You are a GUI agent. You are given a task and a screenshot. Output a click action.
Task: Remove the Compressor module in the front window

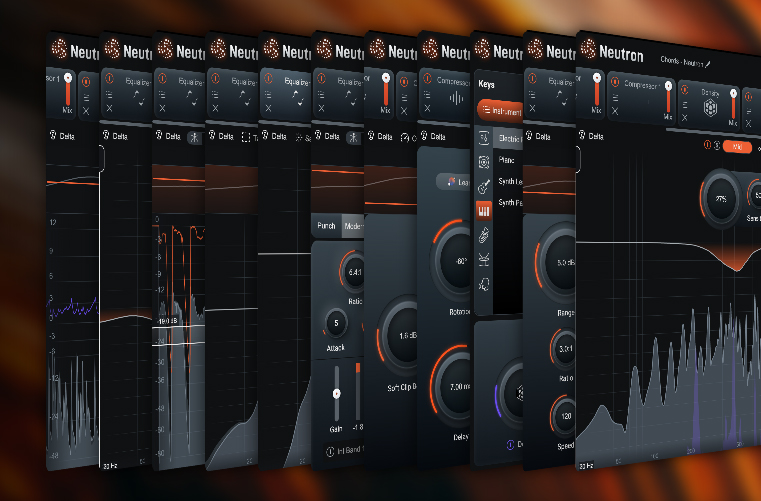click(615, 111)
